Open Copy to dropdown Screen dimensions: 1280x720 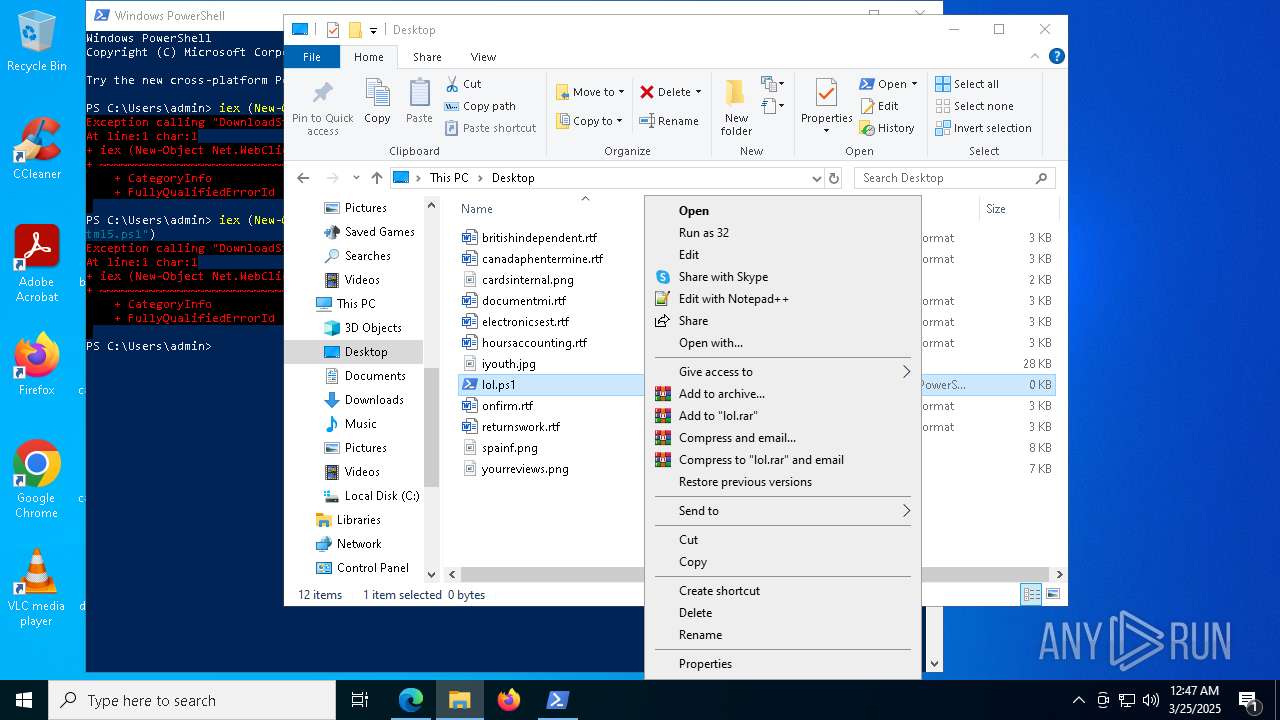[590, 121]
